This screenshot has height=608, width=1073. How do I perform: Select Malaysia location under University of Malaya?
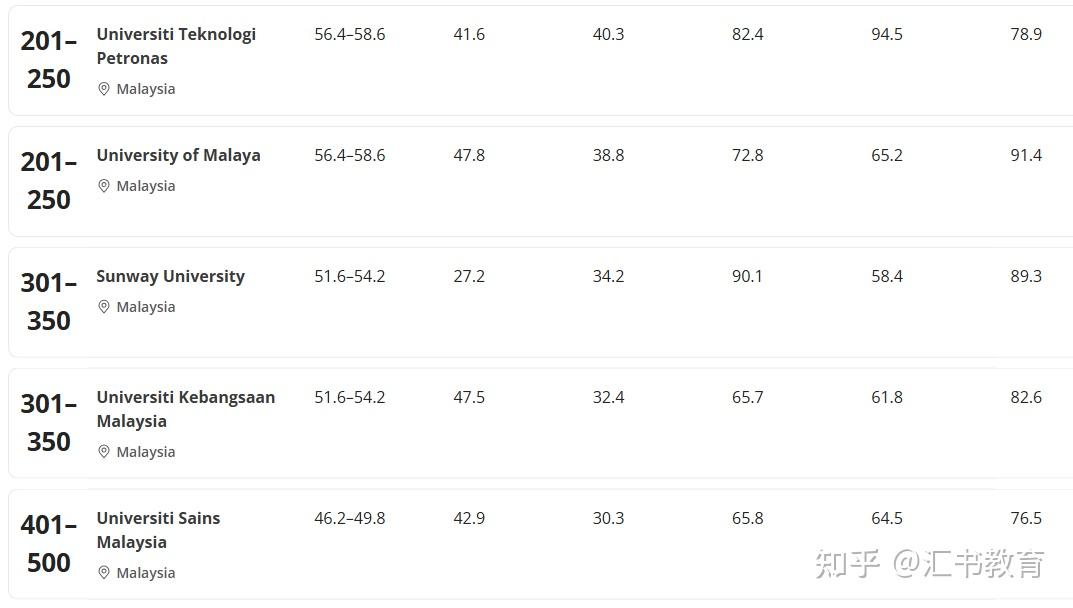(x=145, y=186)
